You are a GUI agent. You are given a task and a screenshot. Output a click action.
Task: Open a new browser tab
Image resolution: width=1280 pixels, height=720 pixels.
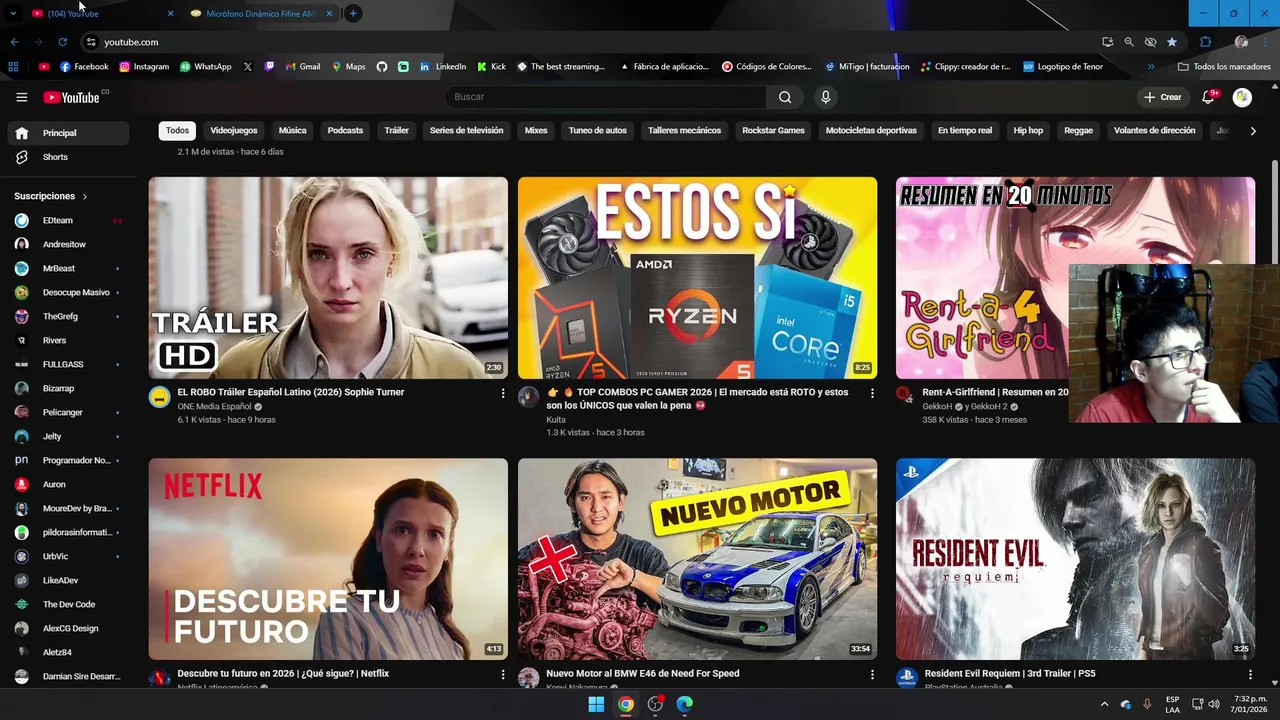353,13
